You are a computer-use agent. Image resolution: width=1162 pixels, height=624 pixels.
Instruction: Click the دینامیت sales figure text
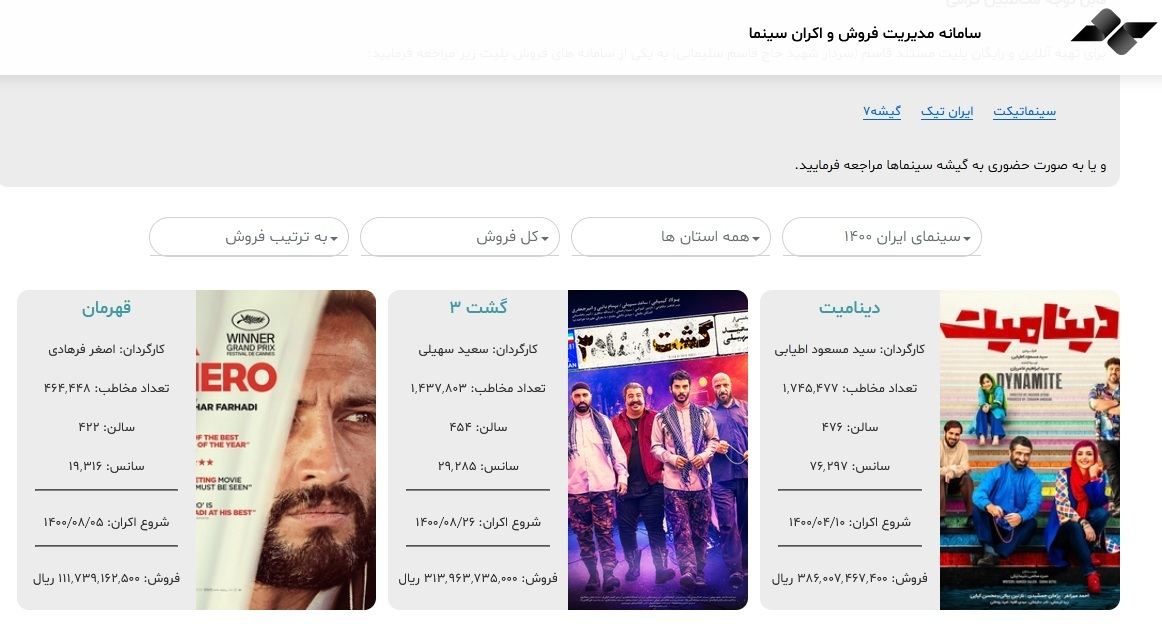coord(849,578)
